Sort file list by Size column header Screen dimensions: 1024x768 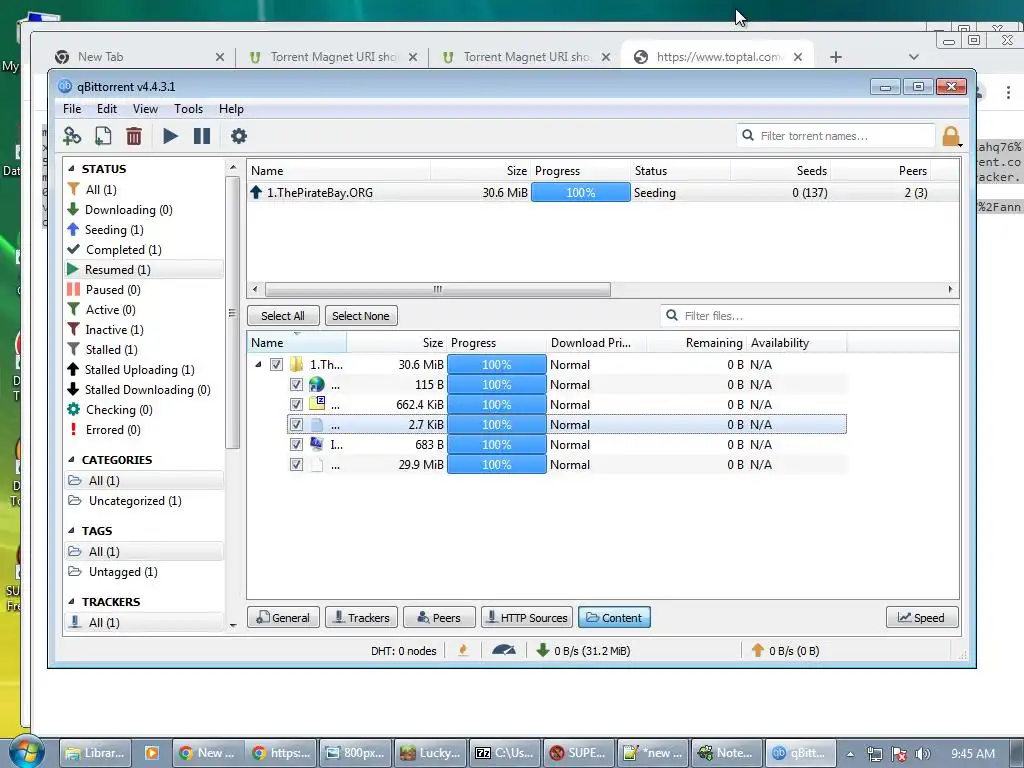[396, 343]
